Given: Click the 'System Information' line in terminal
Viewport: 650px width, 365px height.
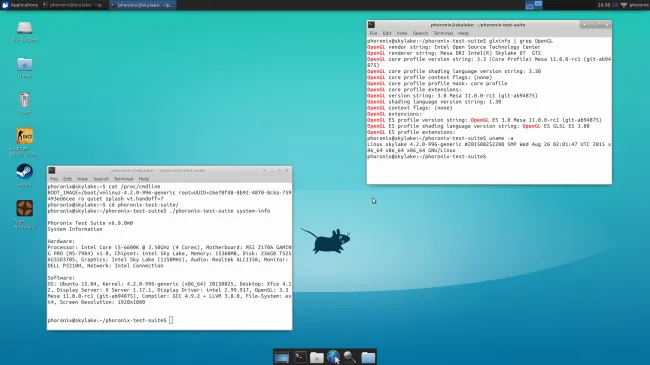Looking at the screenshot, I should 75,229.
